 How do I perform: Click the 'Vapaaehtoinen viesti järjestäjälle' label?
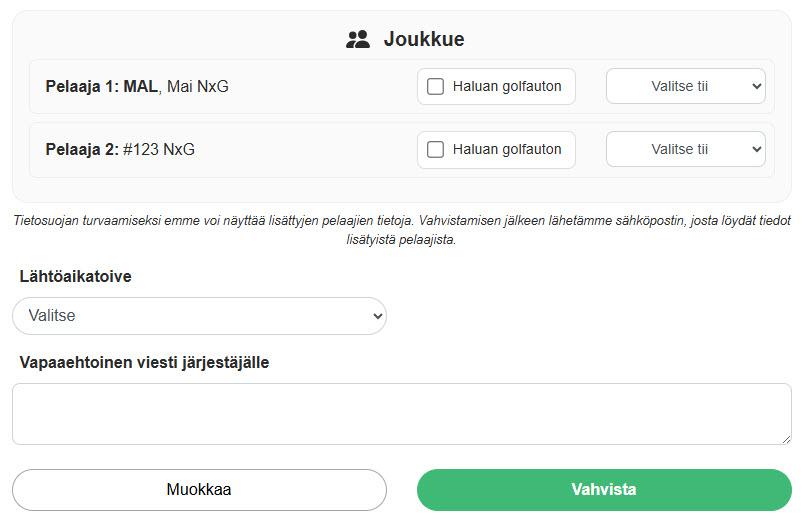[x=144, y=363]
